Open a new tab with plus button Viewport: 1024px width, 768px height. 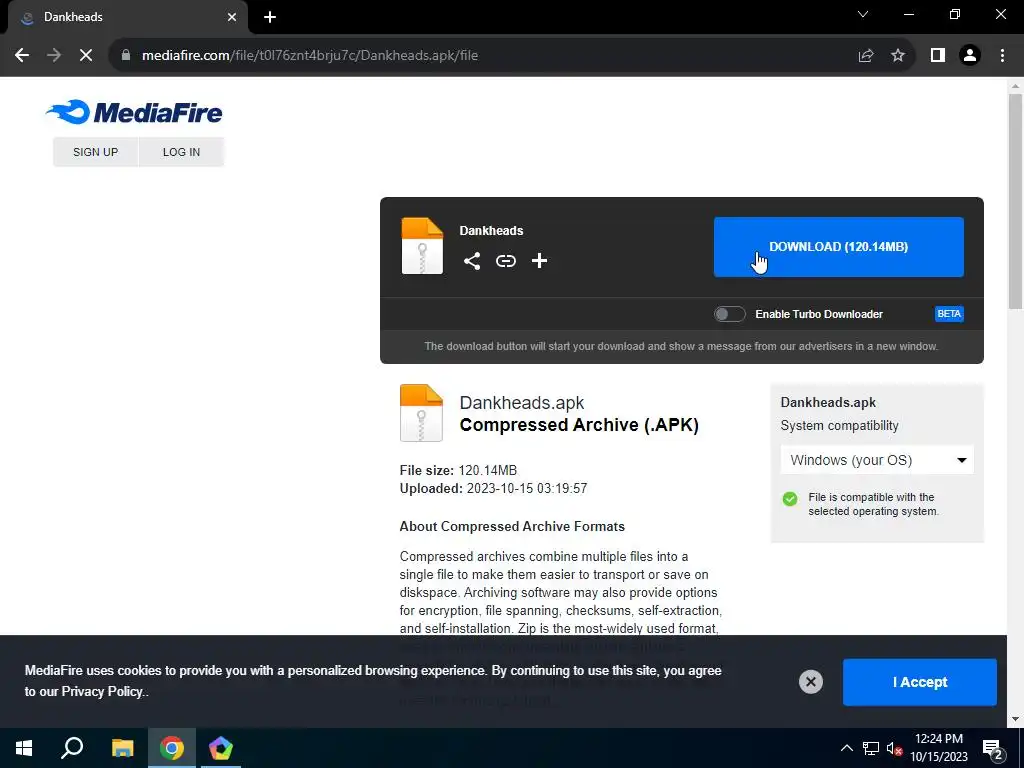coord(270,17)
